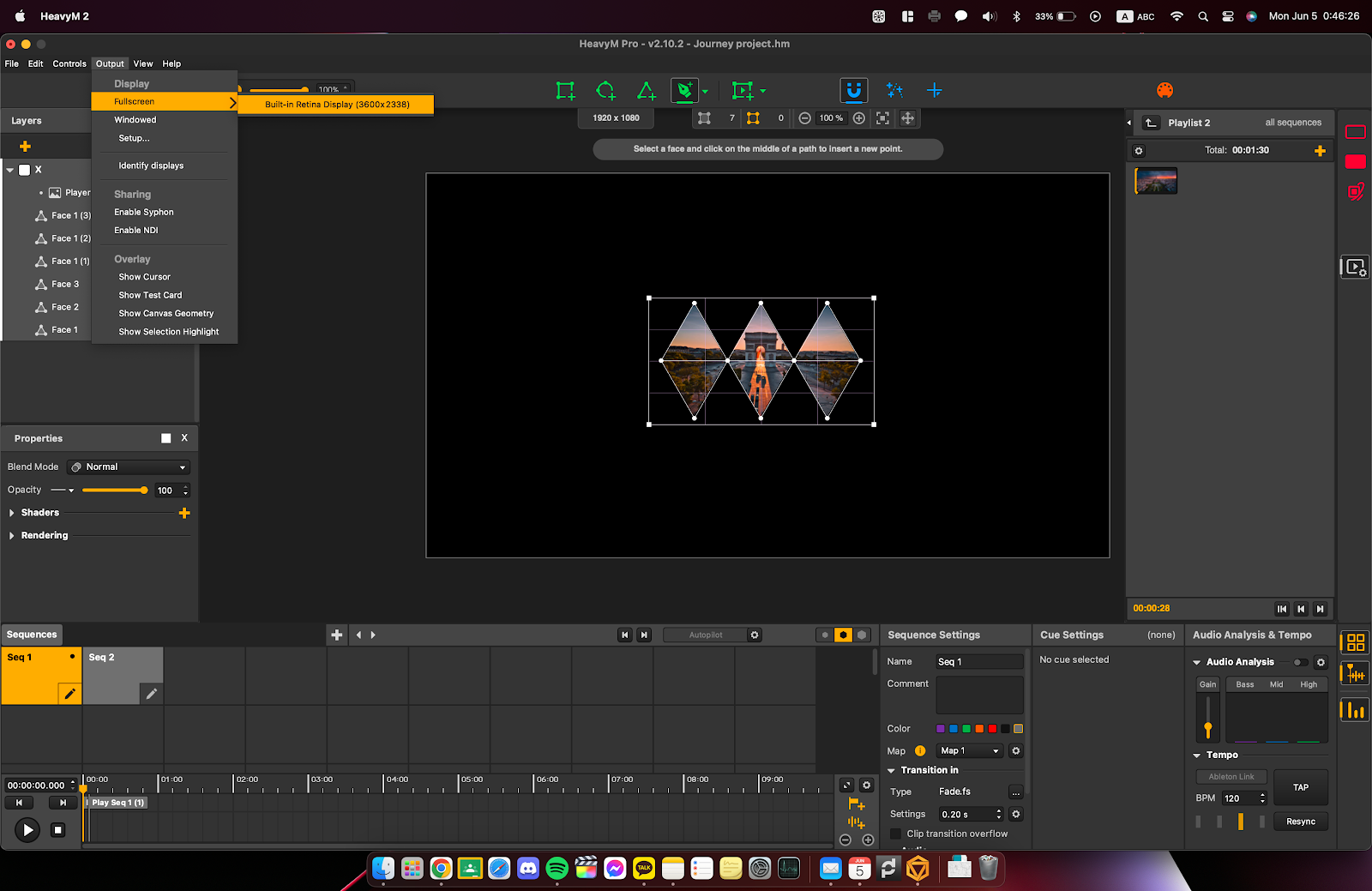The height and width of the screenshot is (891, 1372).
Task: Select the add circle face tool
Action: (x=606, y=91)
